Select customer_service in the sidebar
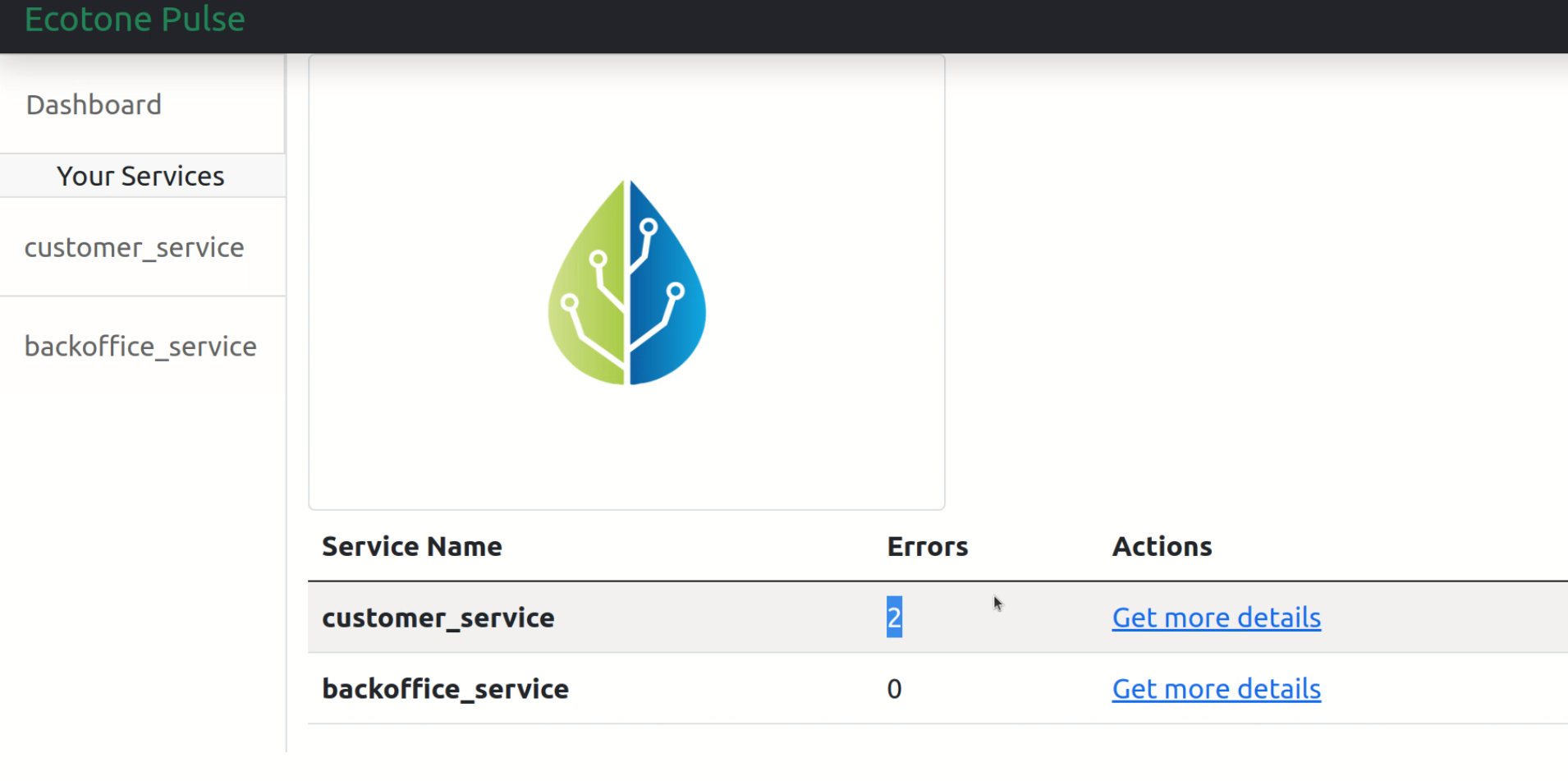This screenshot has height=781, width=1568. (x=135, y=247)
